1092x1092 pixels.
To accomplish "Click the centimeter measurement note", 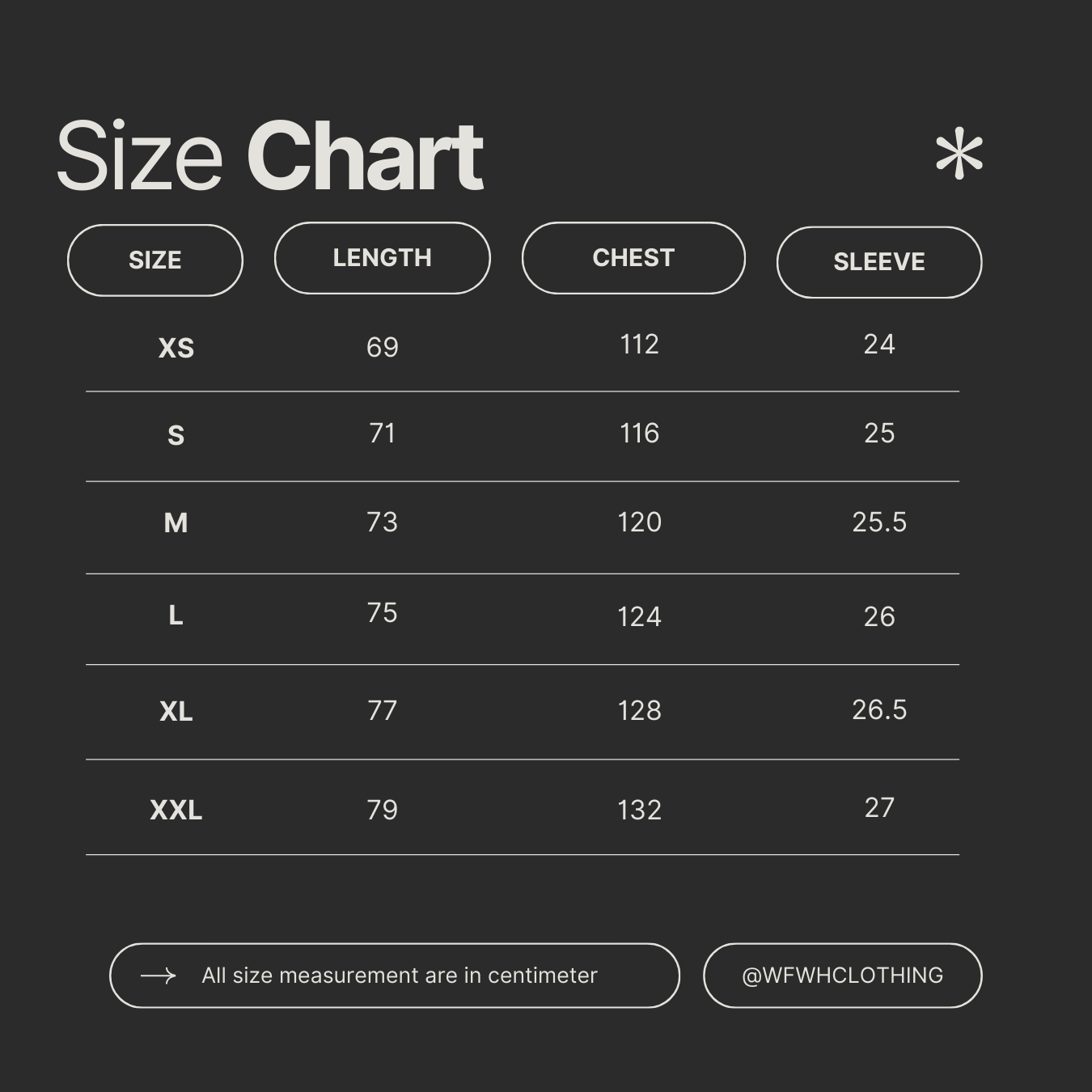I will (399, 976).
